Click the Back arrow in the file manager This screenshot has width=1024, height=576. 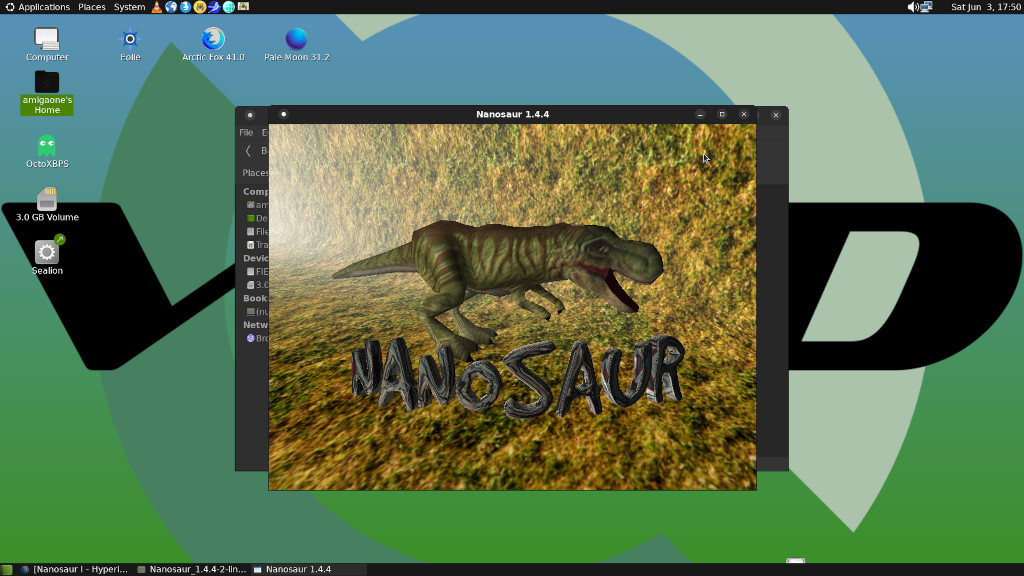pyautogui.click(x=248, y=151)
